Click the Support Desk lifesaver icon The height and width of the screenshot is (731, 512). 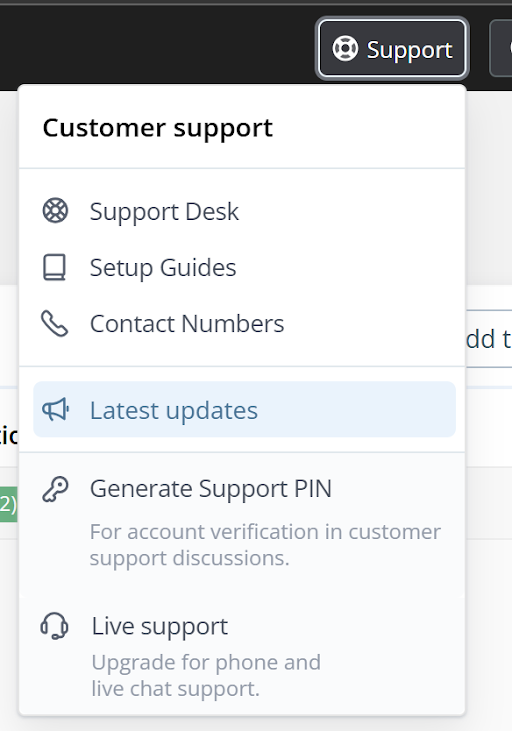[x=55, y=211]
